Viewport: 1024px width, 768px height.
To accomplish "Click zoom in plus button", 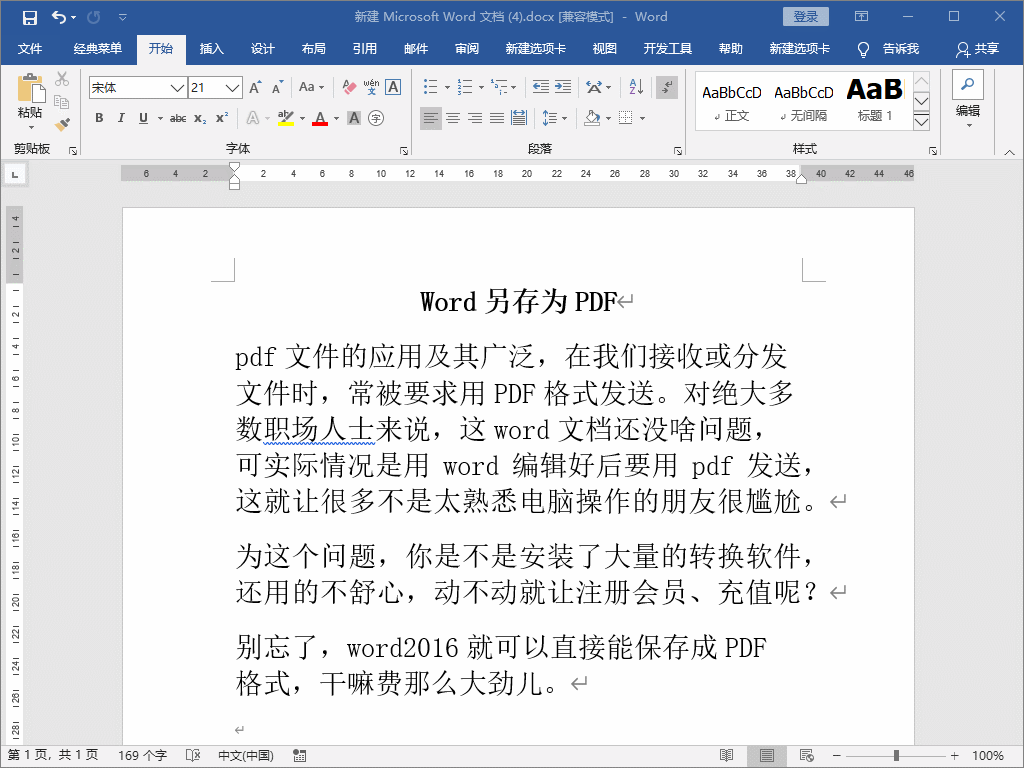I will [x=955, y=756].
